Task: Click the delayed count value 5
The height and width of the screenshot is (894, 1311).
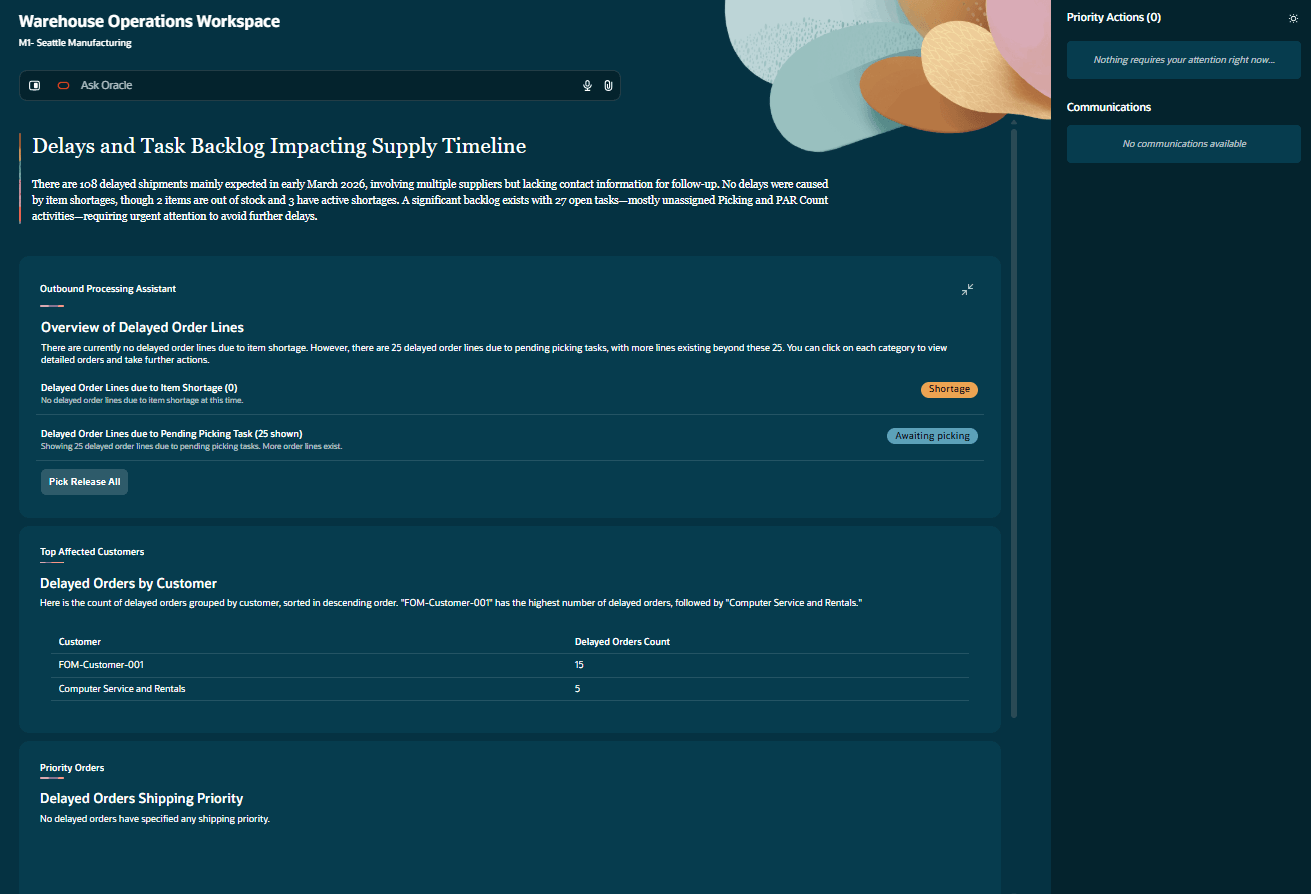Action: point(577,689)
